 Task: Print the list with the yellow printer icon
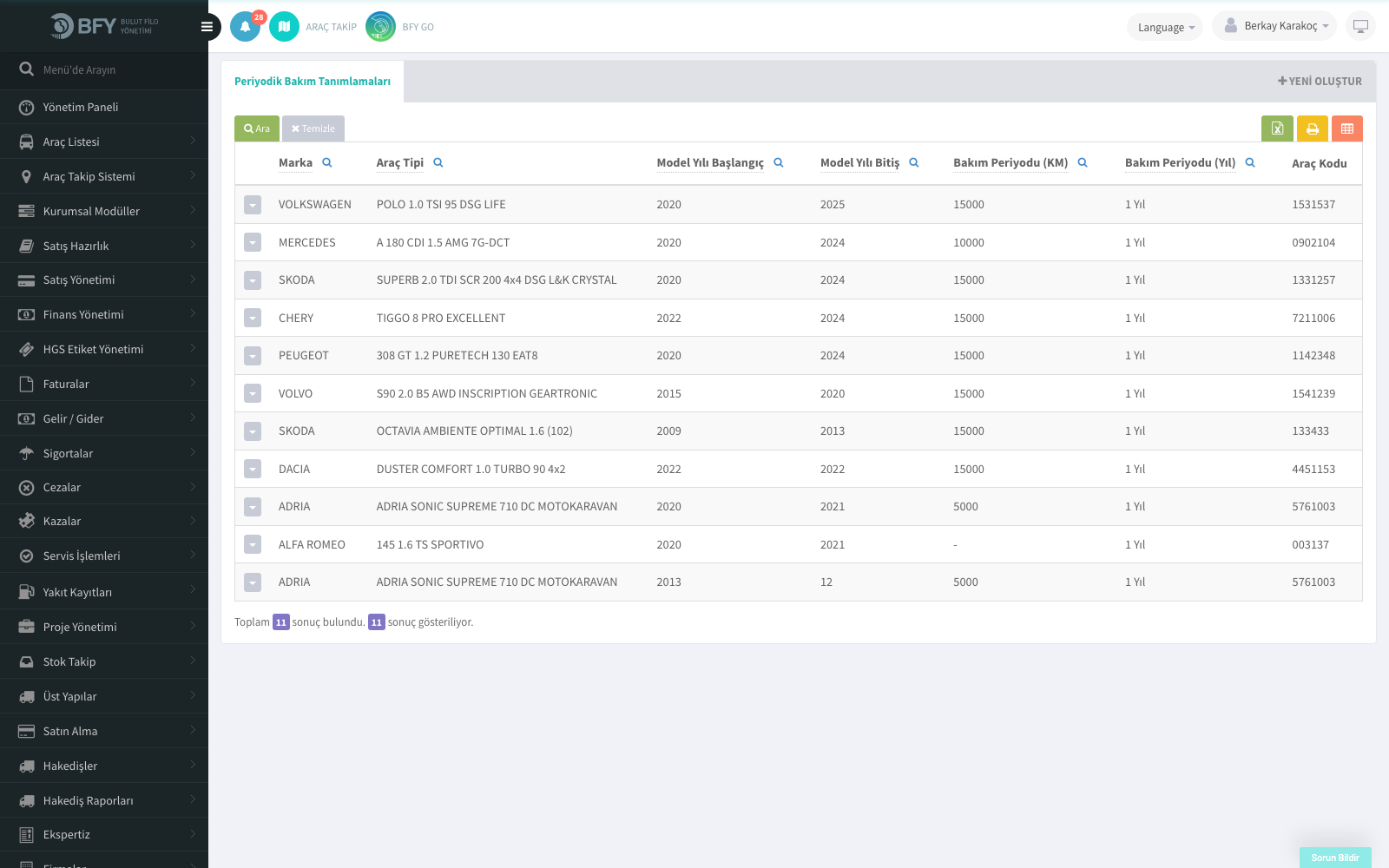[1313, 128]
